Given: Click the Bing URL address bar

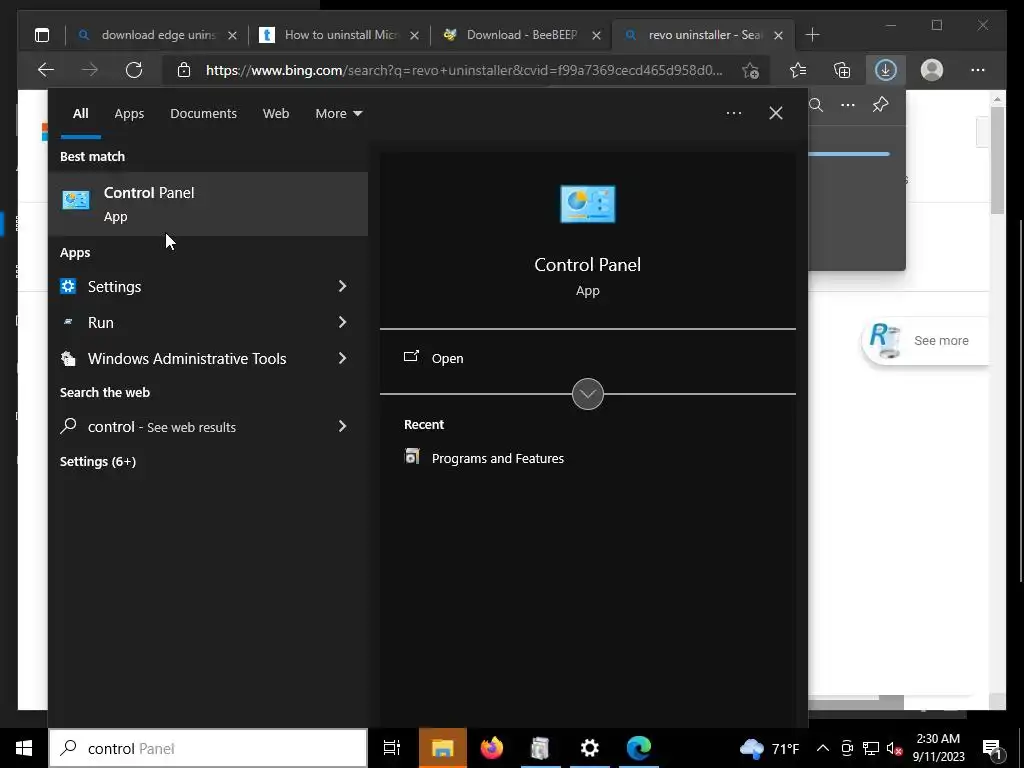Looking at the screenshot, I should click(464, 70).
